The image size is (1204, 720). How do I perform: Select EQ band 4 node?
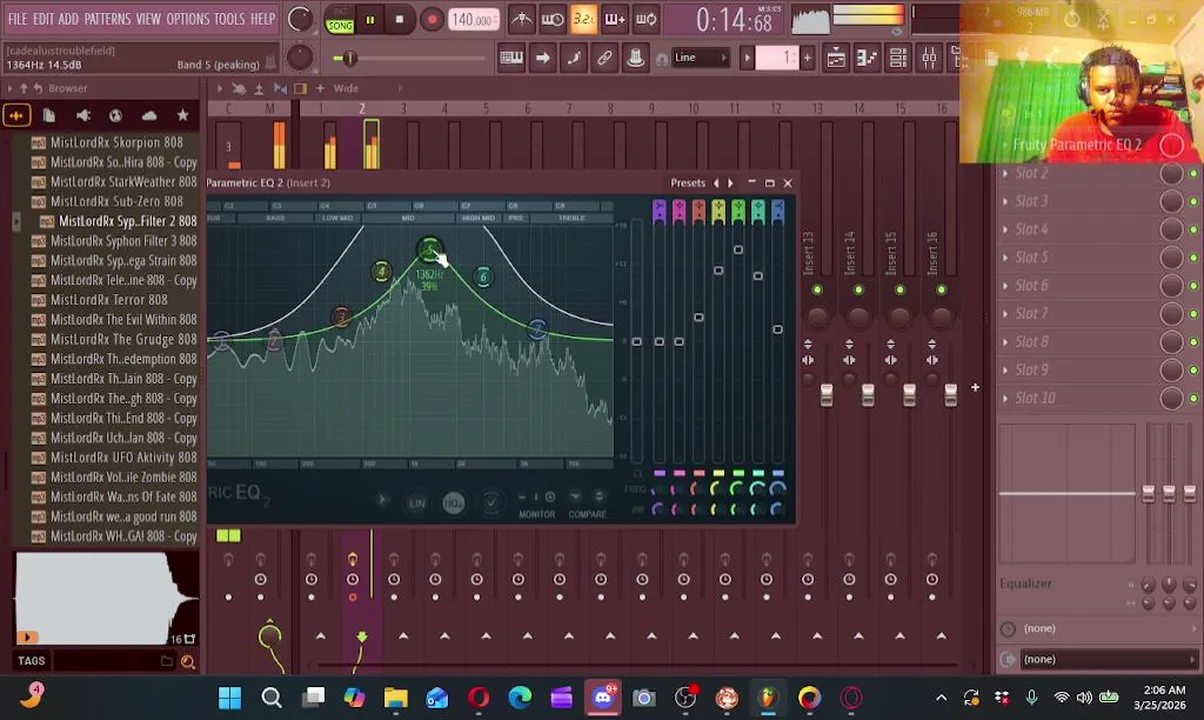[x=381, y=272]
